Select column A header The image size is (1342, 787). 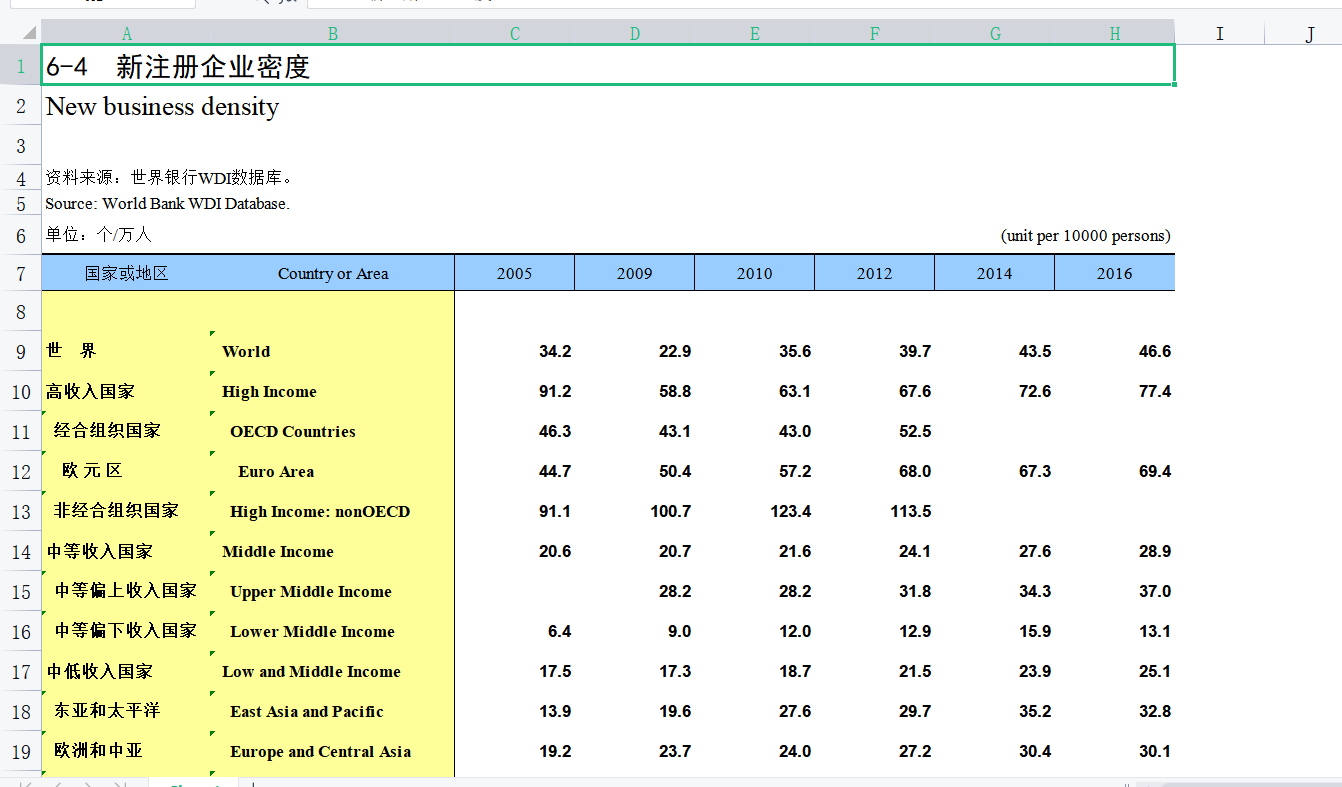pyautogui.click(x=126, y=34)
